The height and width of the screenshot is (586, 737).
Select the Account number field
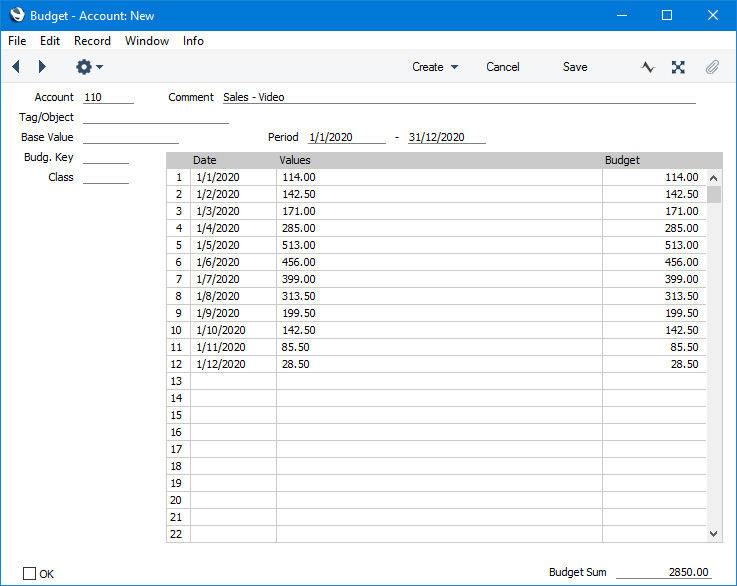108,97
